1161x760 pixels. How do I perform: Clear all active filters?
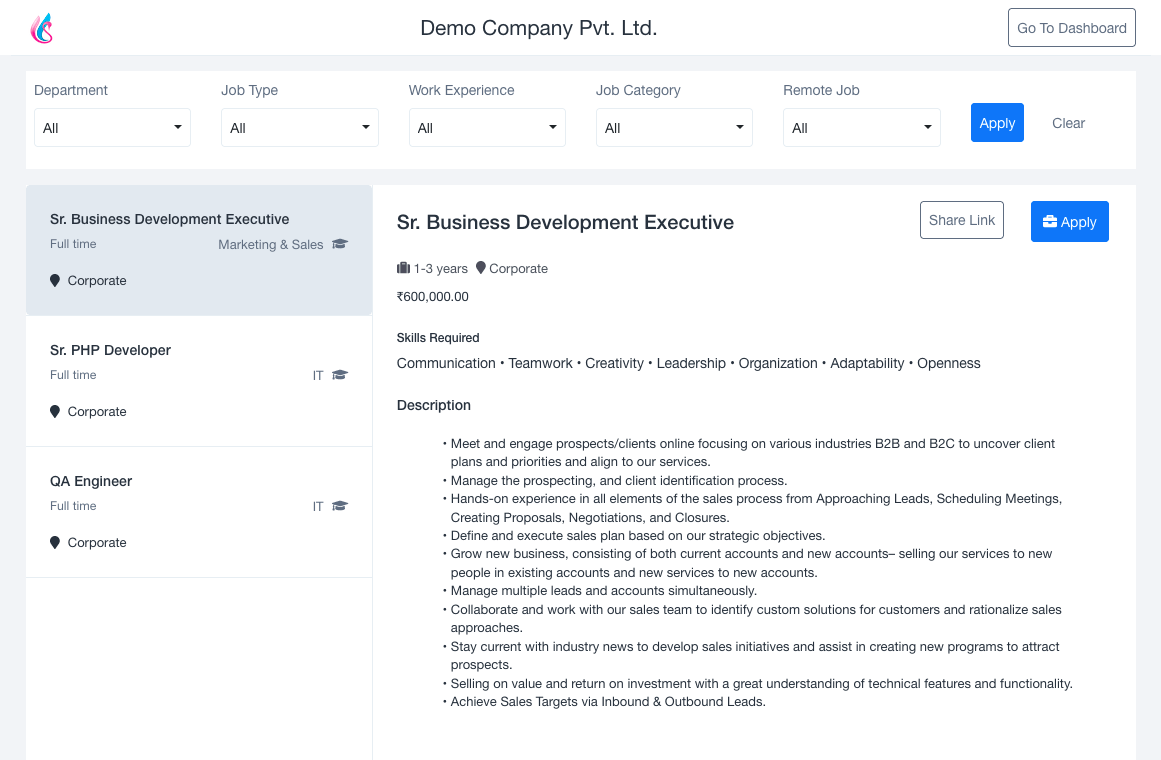coord(1068,122)
